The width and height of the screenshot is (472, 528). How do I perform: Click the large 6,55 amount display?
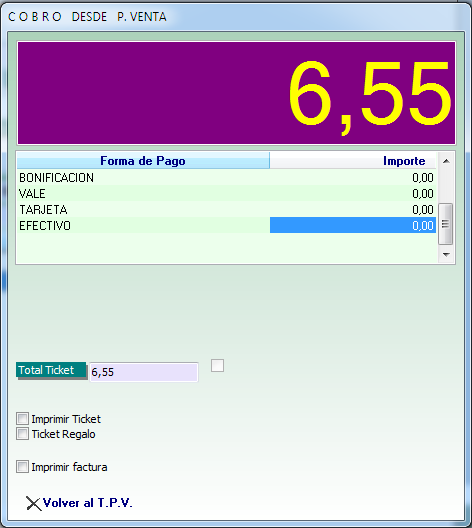point(236,93)
